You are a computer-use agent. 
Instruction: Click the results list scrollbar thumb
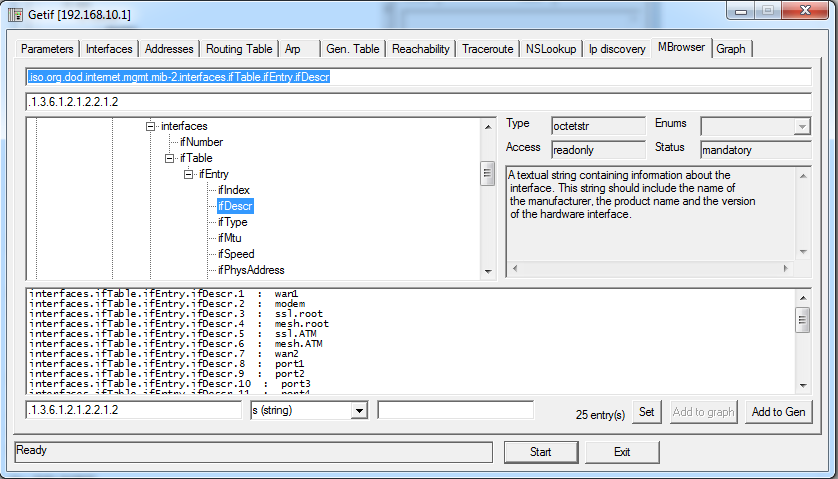[803, 320]
